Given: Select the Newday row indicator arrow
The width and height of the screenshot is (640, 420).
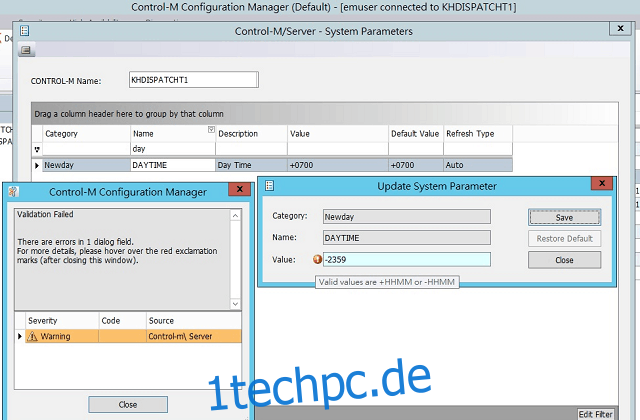Looking at the screenshot, I should 37,165.
